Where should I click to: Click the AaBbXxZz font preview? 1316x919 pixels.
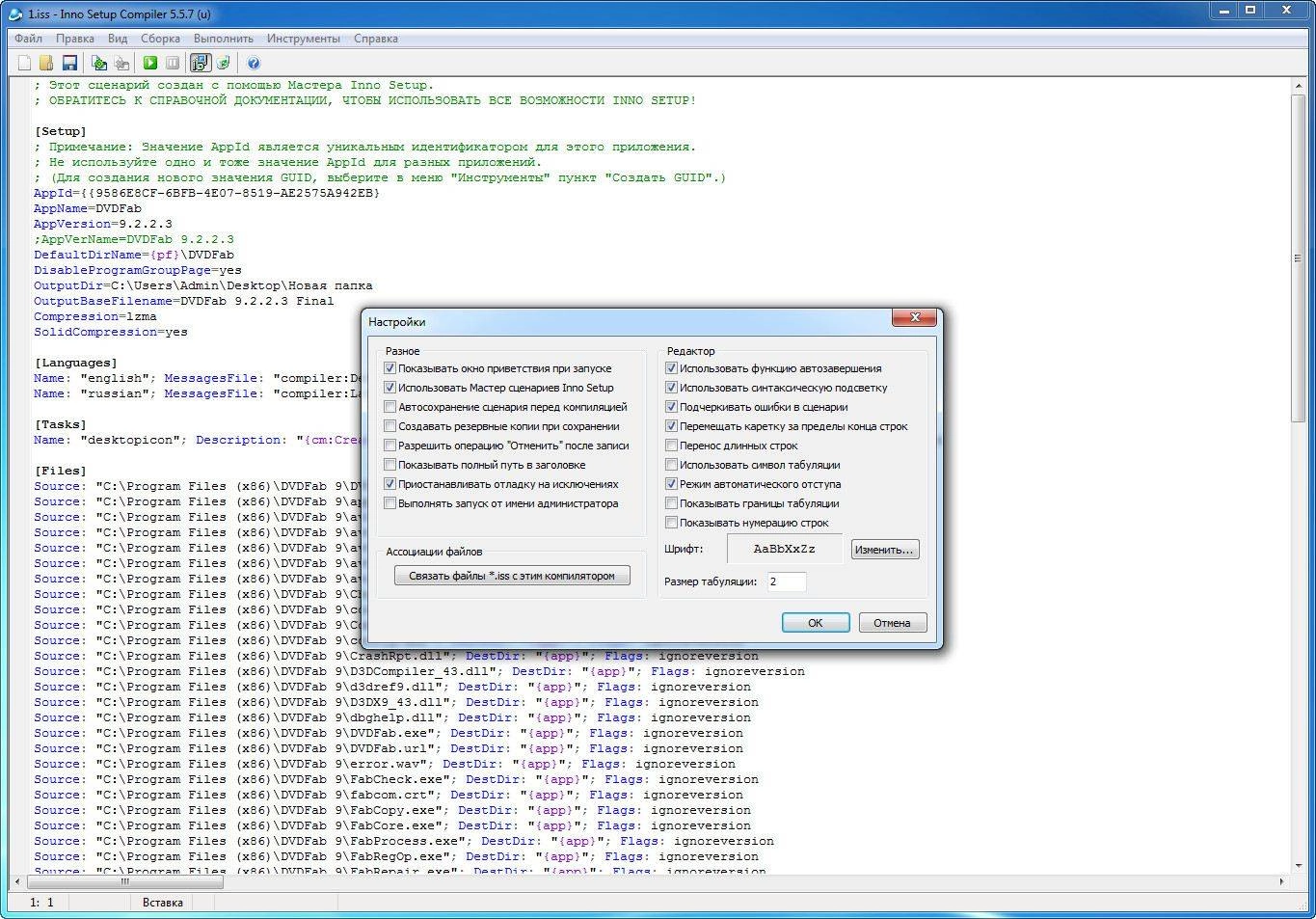pos(784,549)
